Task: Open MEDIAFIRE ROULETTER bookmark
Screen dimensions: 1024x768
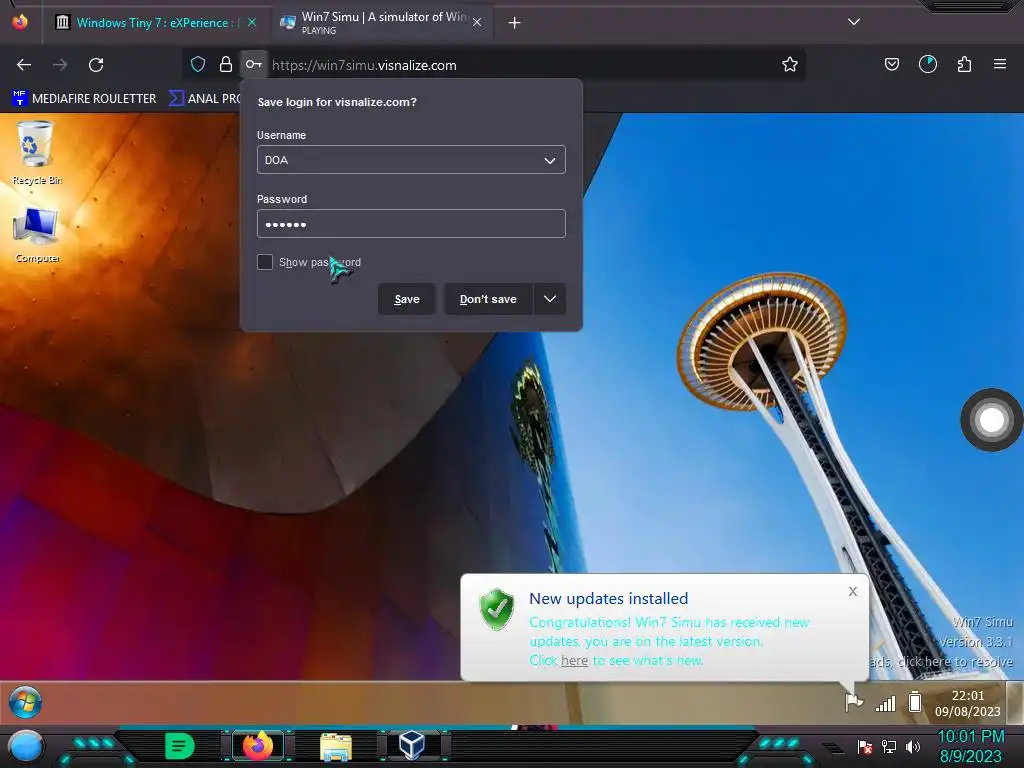Action: tap(84, 99)
